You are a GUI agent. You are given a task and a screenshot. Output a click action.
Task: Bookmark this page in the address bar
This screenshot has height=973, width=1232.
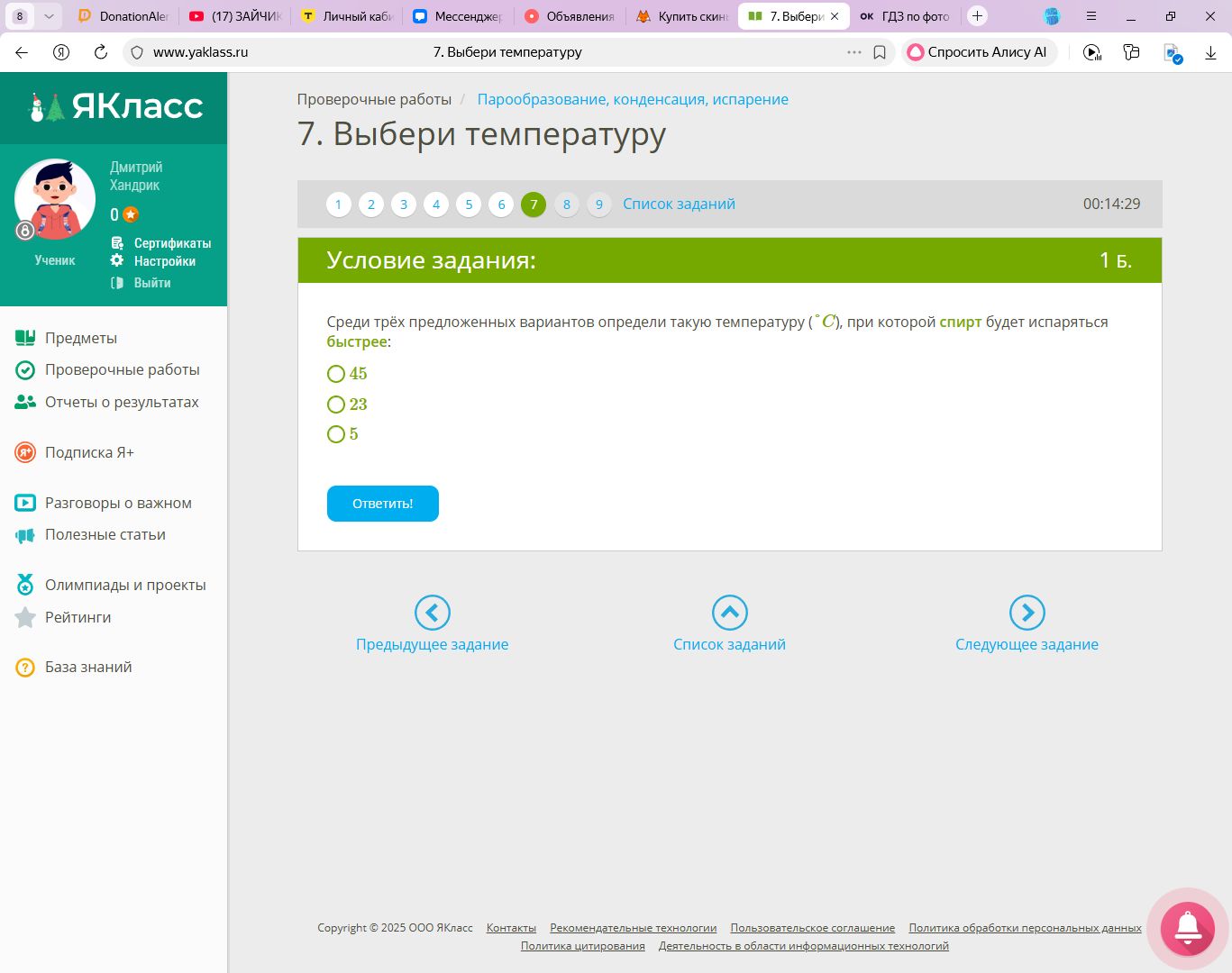(880, 52)
